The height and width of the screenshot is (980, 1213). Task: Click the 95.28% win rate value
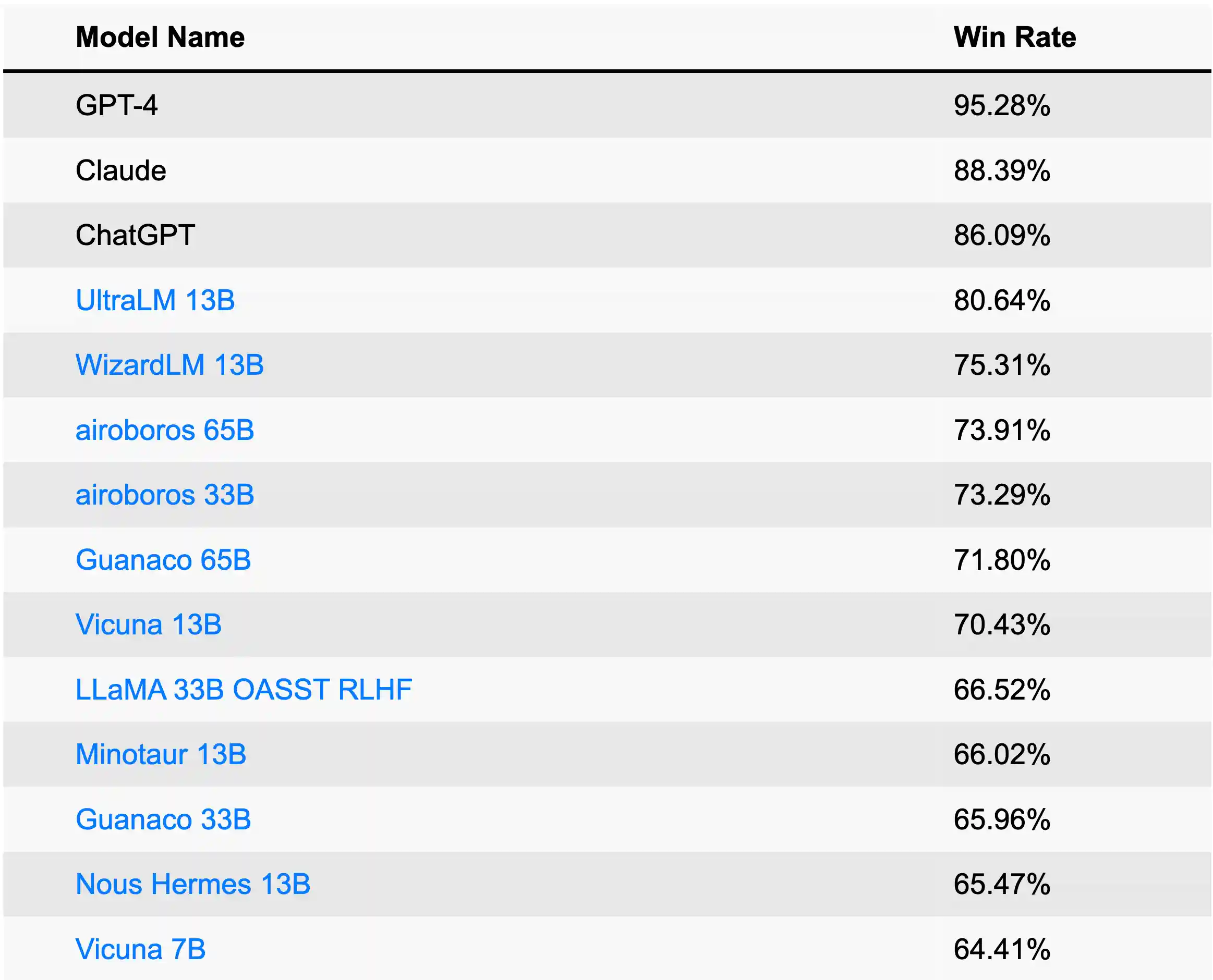pos(1001,106)
